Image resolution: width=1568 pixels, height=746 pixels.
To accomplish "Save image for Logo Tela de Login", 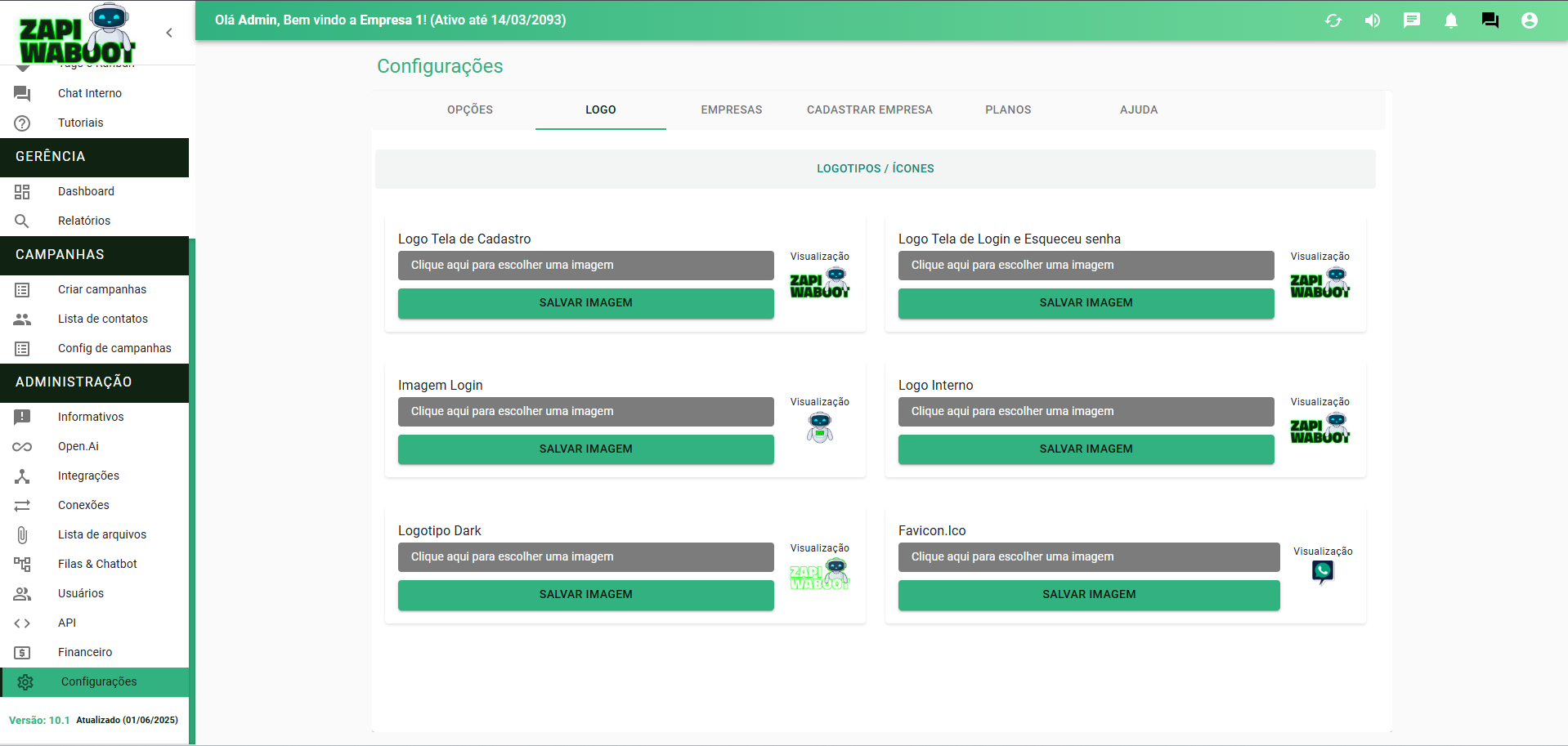I will [x=1086, y=303].
